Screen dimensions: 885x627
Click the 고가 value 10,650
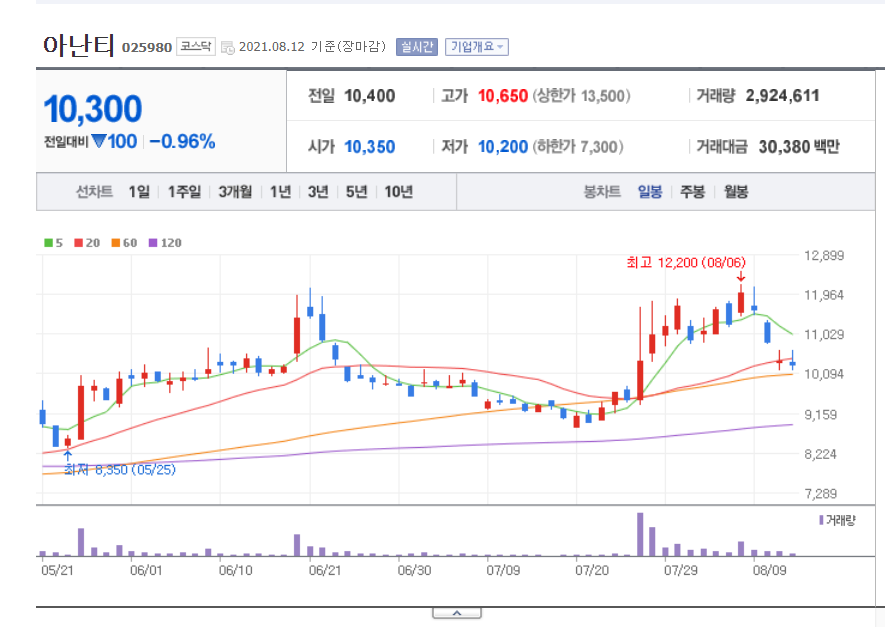pyautogui.click(x=503, y=96)
